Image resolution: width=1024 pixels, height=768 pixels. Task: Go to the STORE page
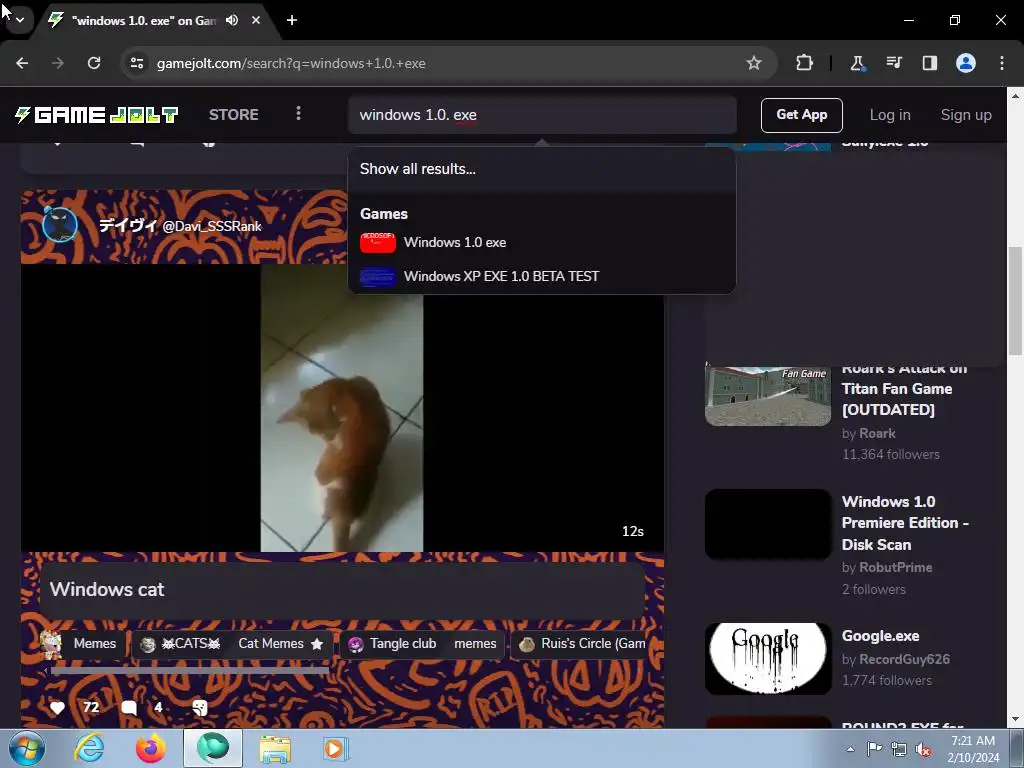tap(234, 115)
